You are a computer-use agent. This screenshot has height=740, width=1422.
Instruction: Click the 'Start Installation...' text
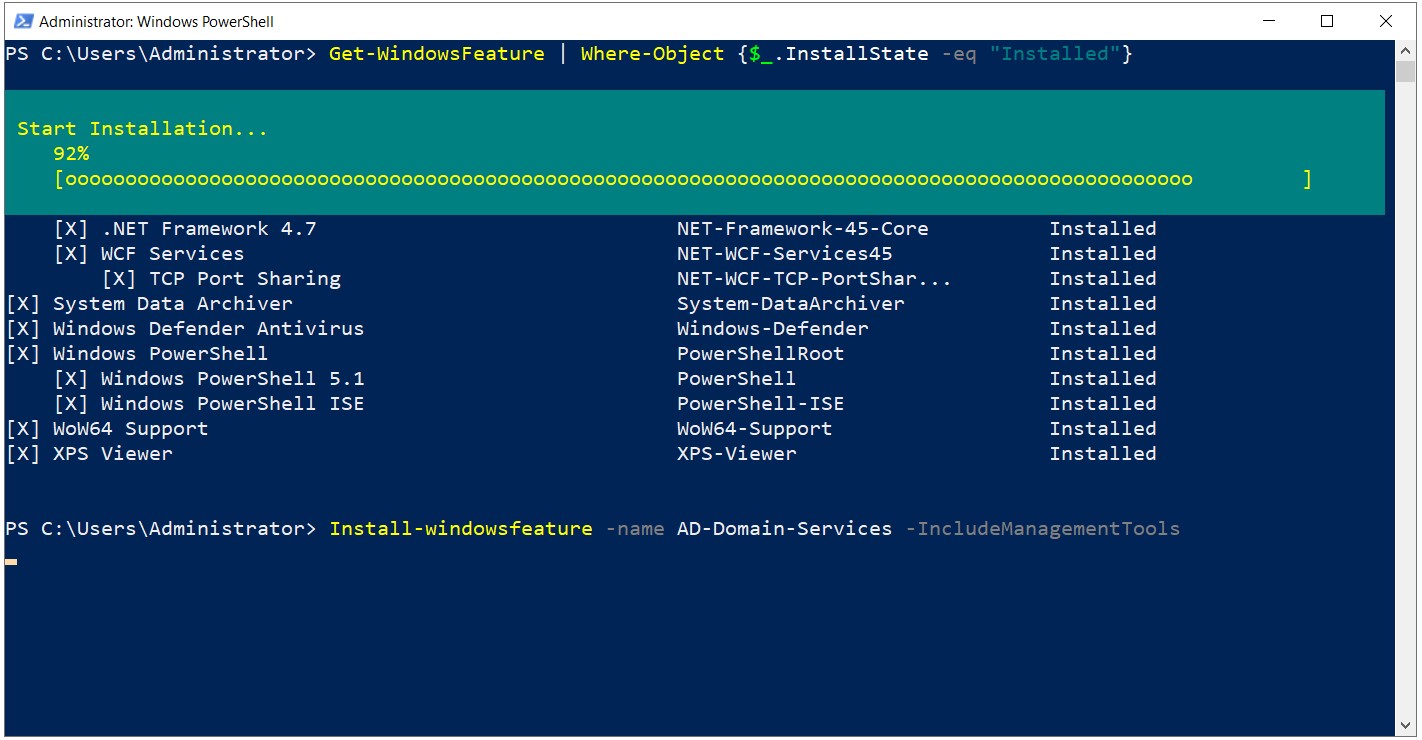pyautogui.click(x=142, y=129)
